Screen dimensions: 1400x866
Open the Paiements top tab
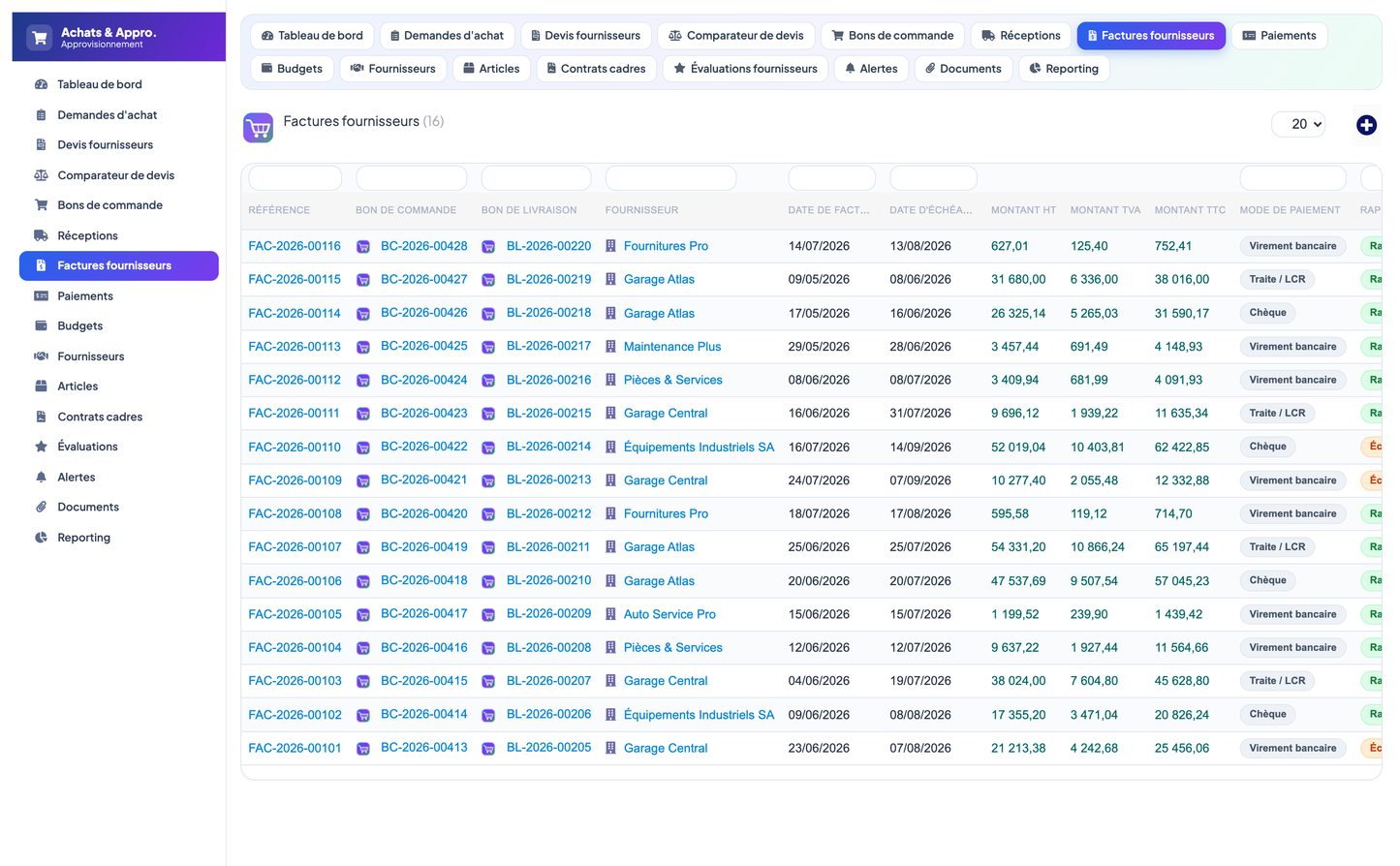coord(1279,36)
